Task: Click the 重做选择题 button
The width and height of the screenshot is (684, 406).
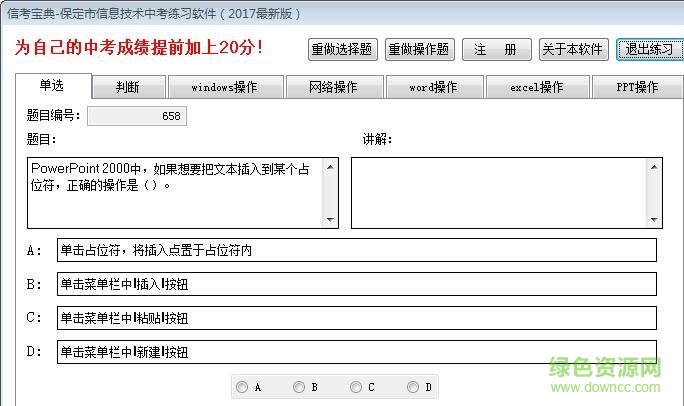Action: click(342, 50)
